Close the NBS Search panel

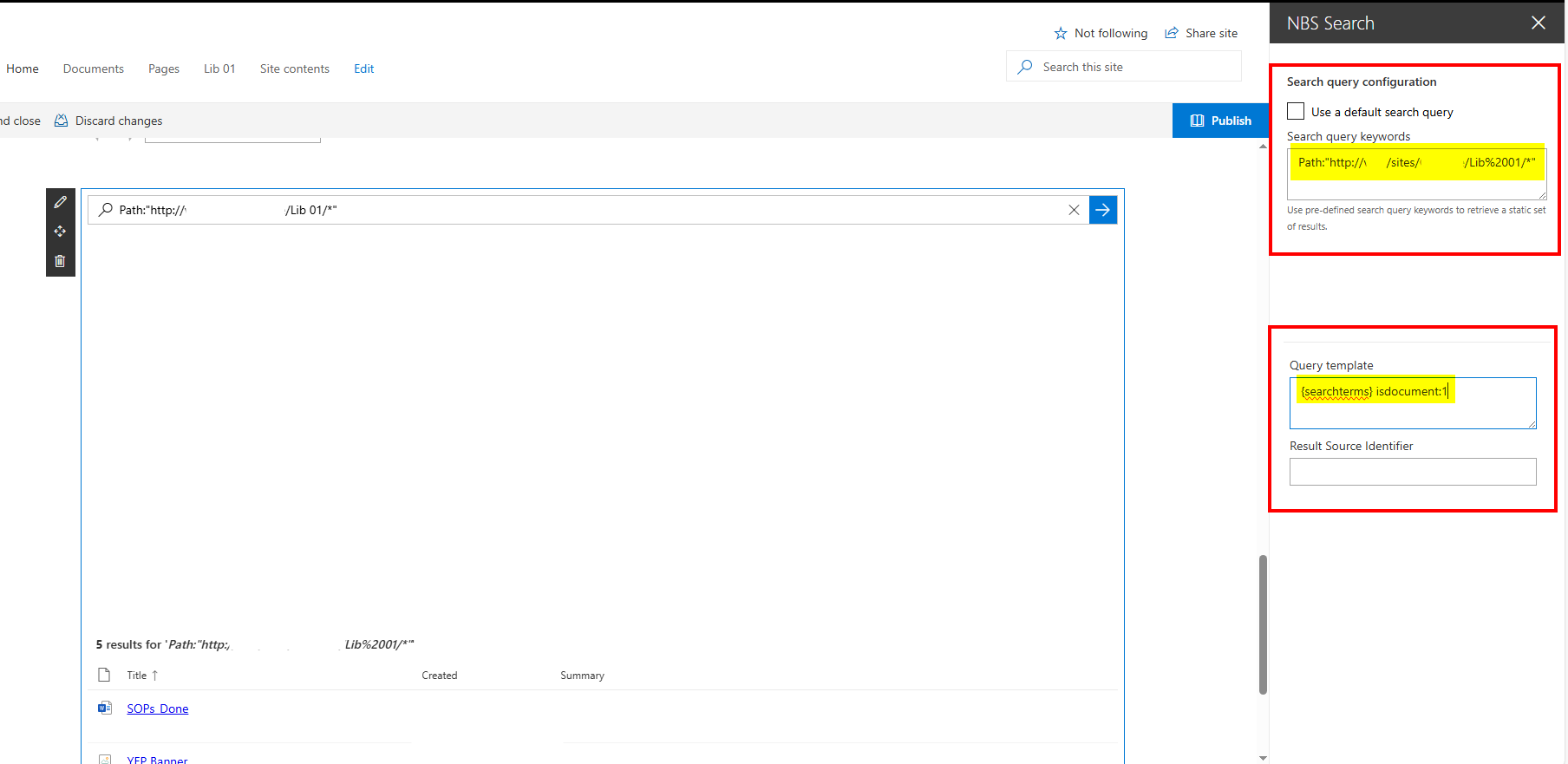[x=1538, y=23]
